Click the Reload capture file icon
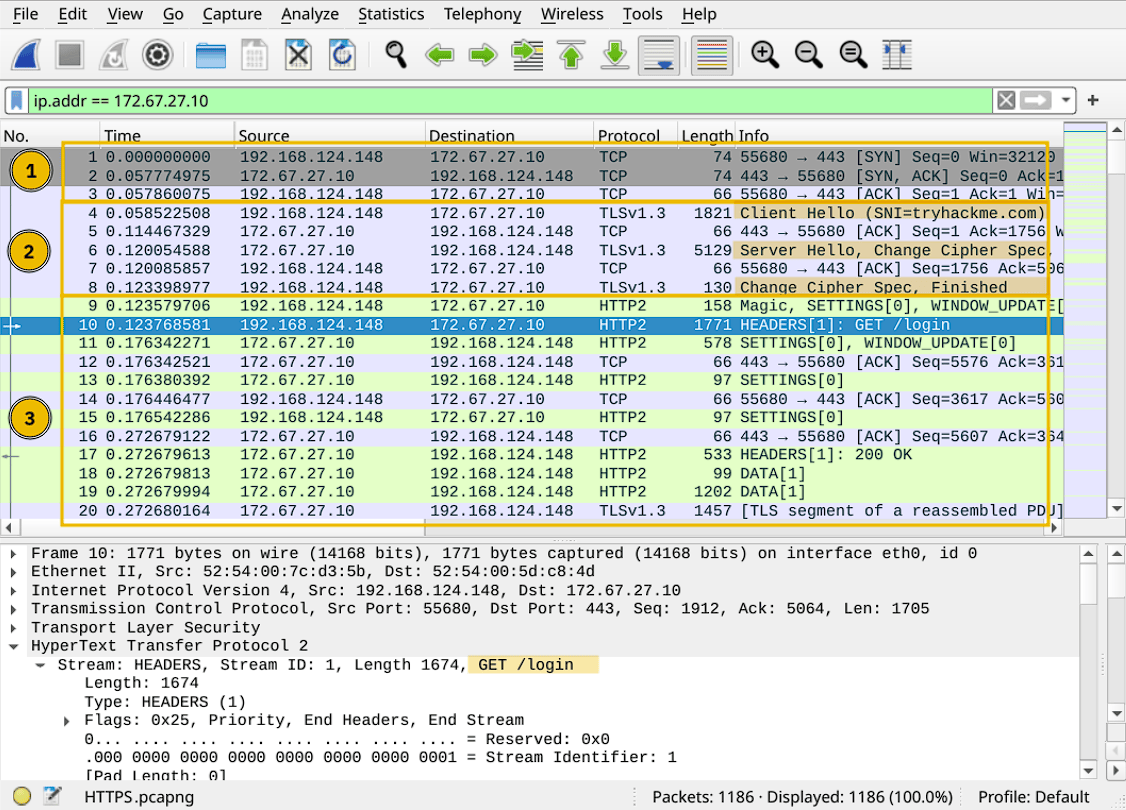This screenshot has height=810, width=1126. point(342,55)
